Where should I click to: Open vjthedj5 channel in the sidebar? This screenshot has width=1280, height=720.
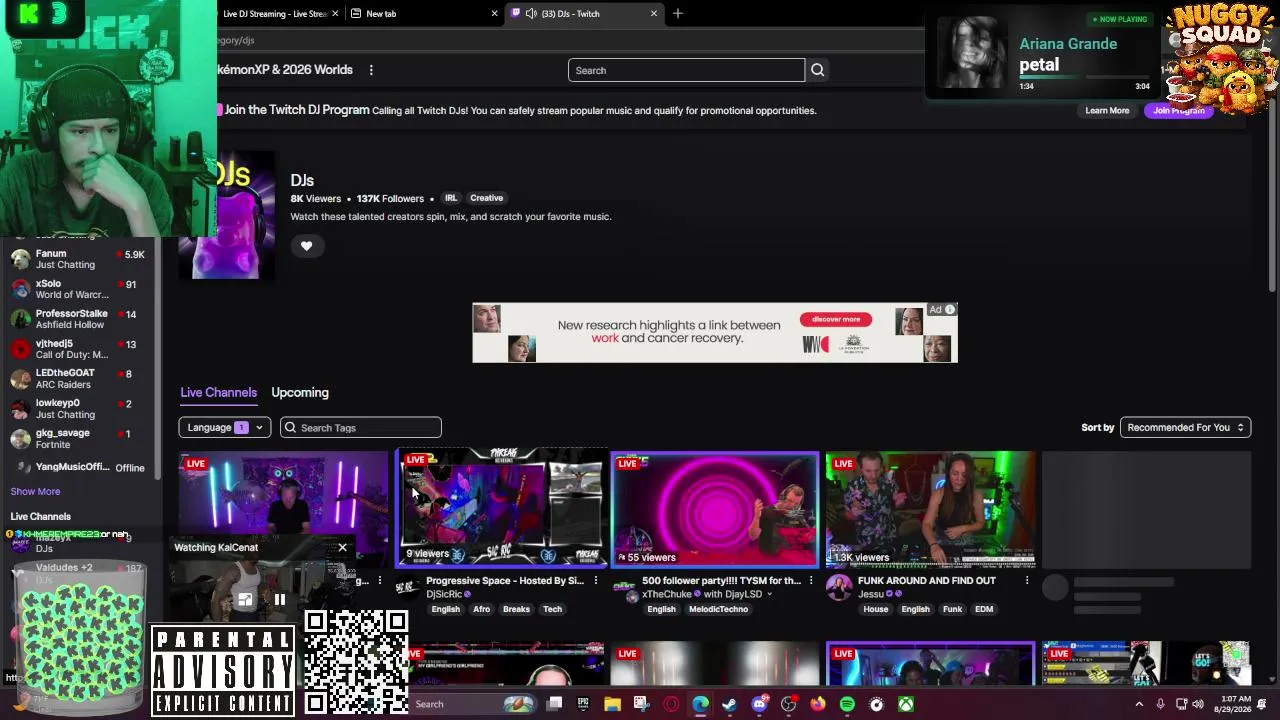(x=80, y=349)
